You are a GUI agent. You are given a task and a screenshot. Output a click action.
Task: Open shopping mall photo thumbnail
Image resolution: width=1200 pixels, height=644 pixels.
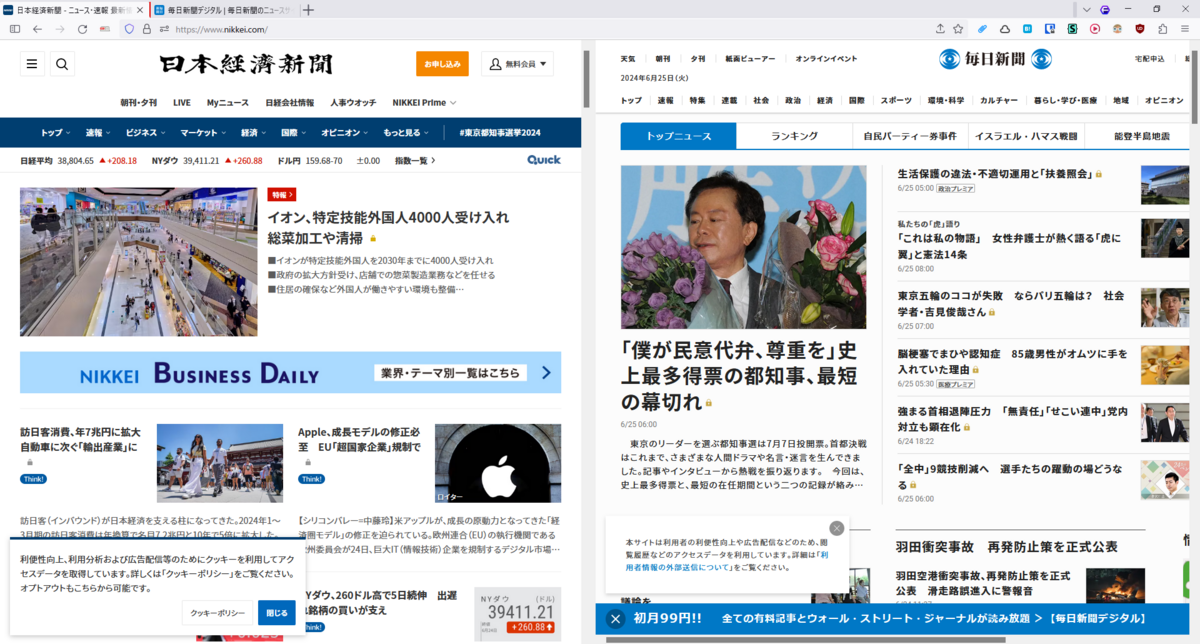[138, 262]
